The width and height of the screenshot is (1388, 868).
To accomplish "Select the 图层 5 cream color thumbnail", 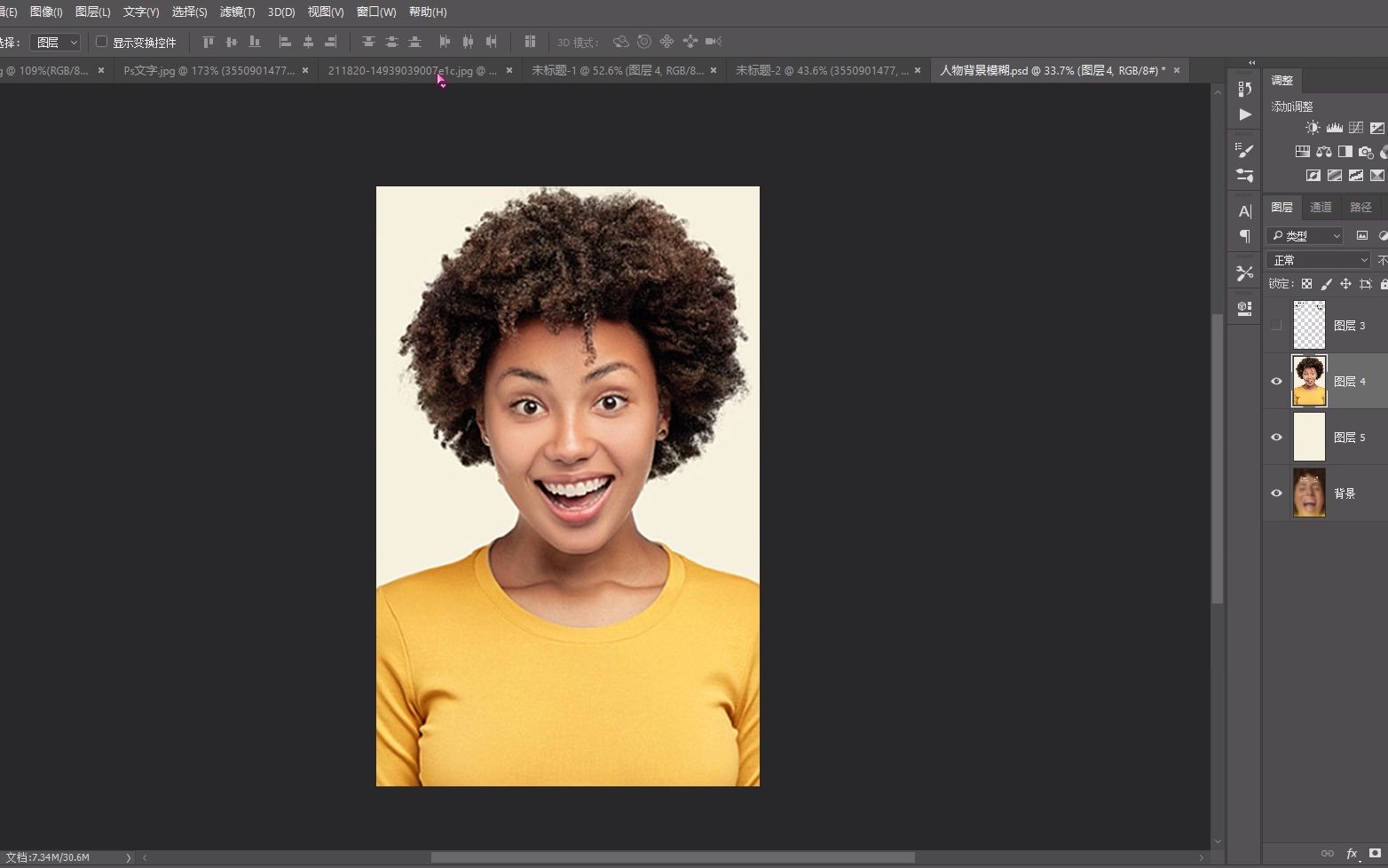I will 1309,438.
